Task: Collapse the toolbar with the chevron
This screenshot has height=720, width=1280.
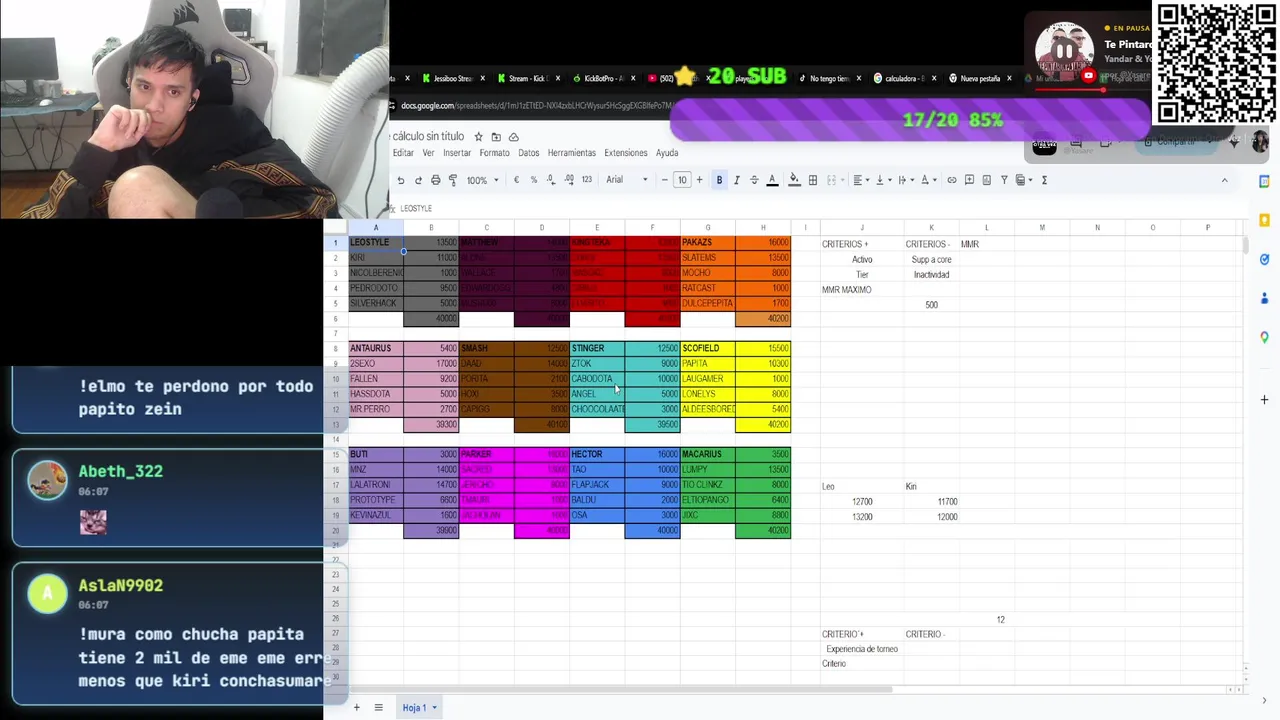Action: [1224, 180]
